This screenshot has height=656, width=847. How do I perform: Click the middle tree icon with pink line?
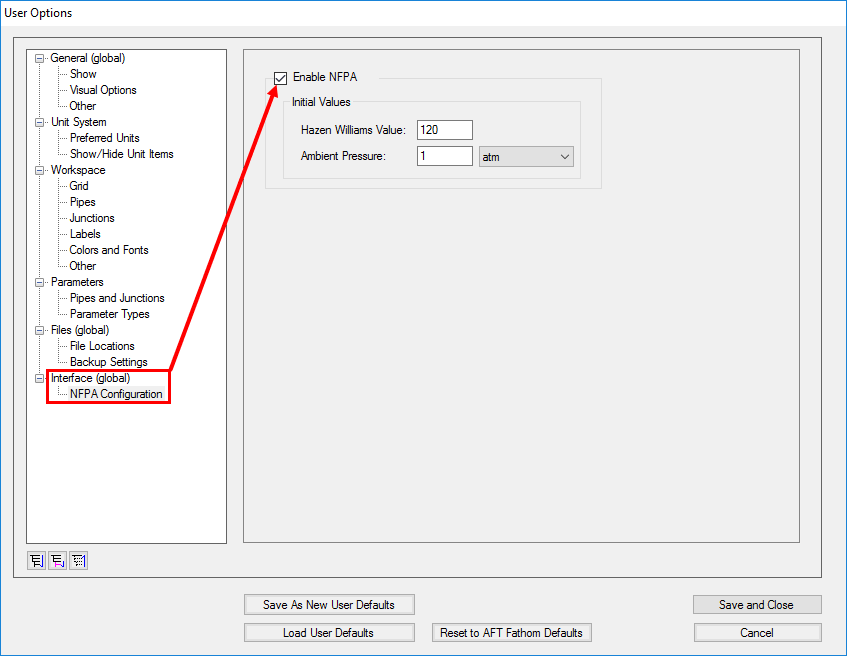tap(57, 561)
